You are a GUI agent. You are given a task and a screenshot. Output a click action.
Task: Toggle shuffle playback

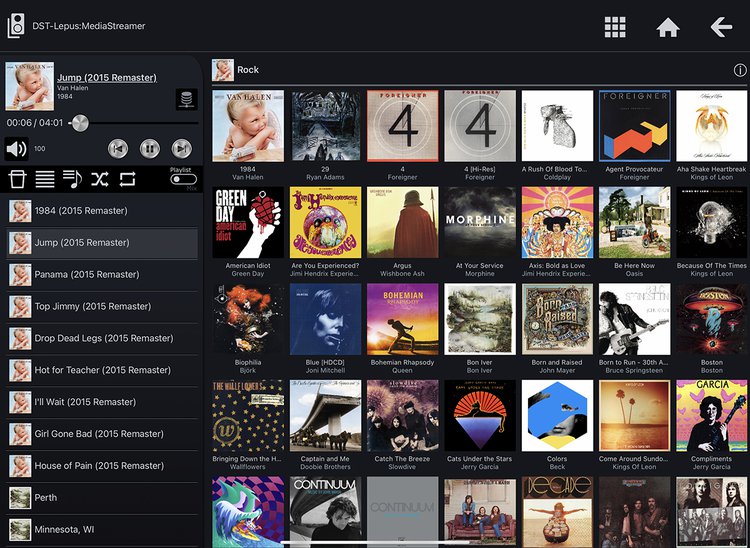point(99,179)
